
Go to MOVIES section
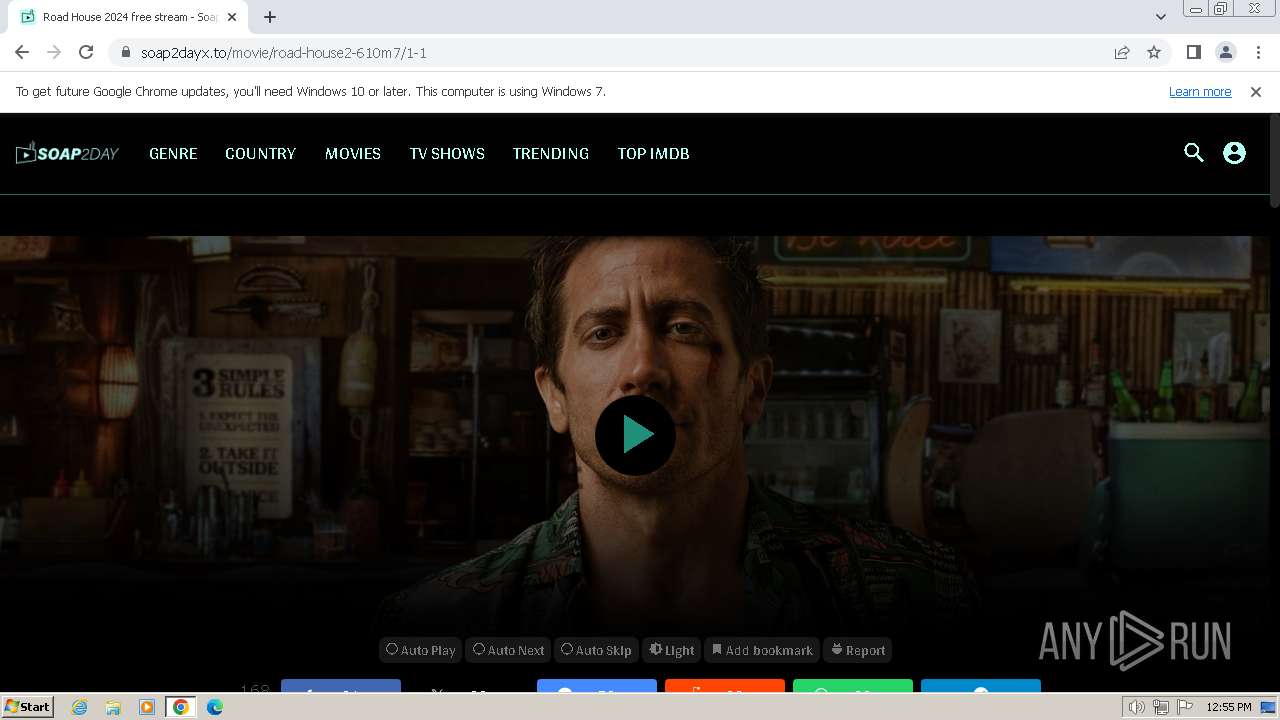click(x=353, y=154)
